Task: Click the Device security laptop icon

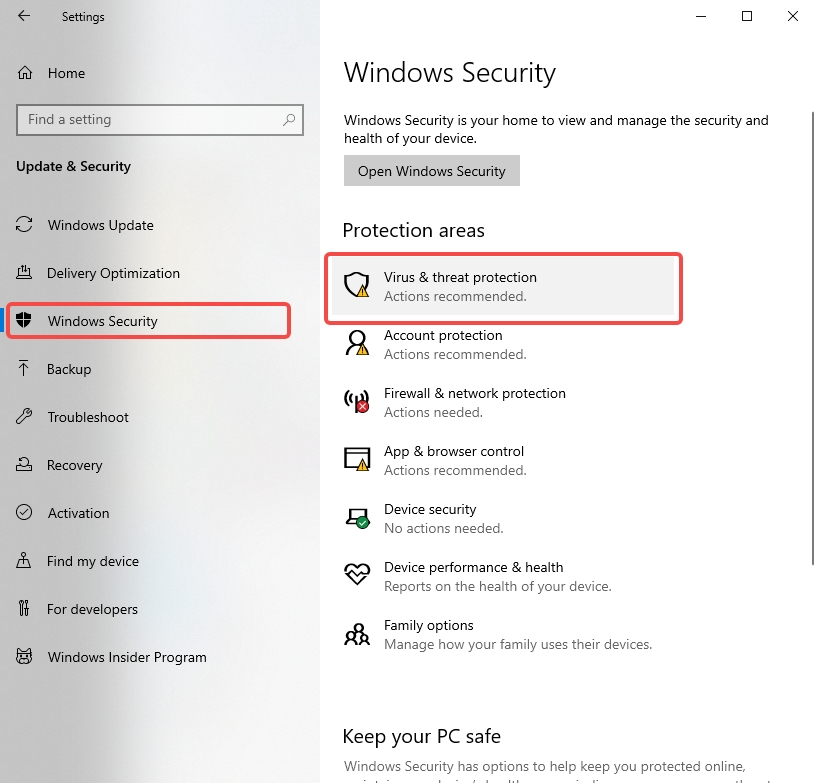Action: click(357, 518)
